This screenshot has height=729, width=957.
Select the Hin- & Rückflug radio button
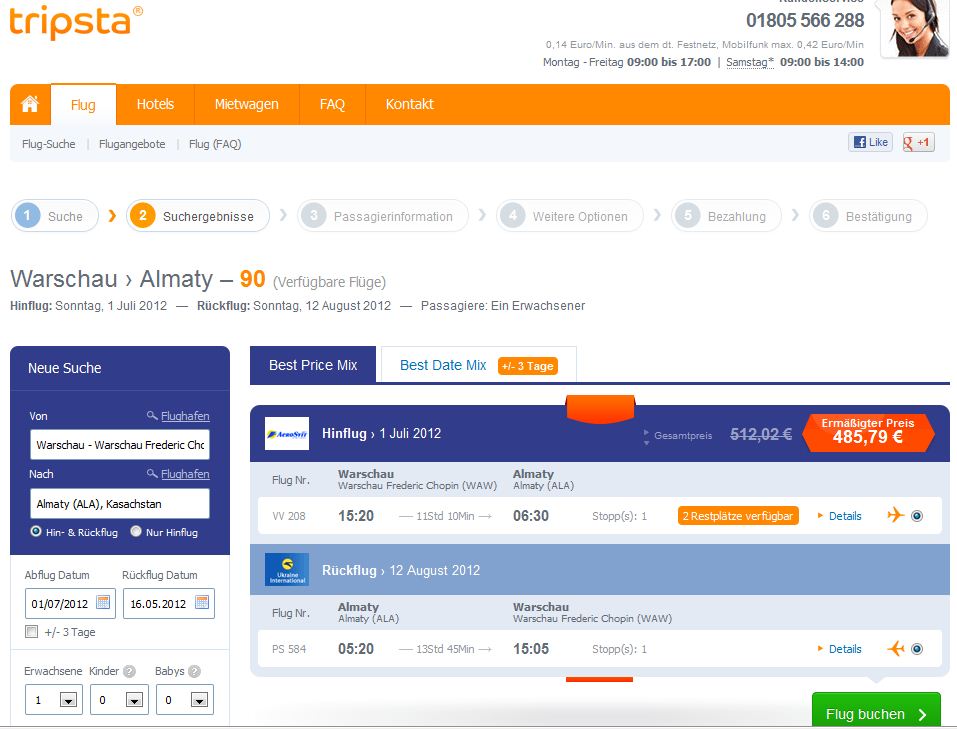(36, 531)
